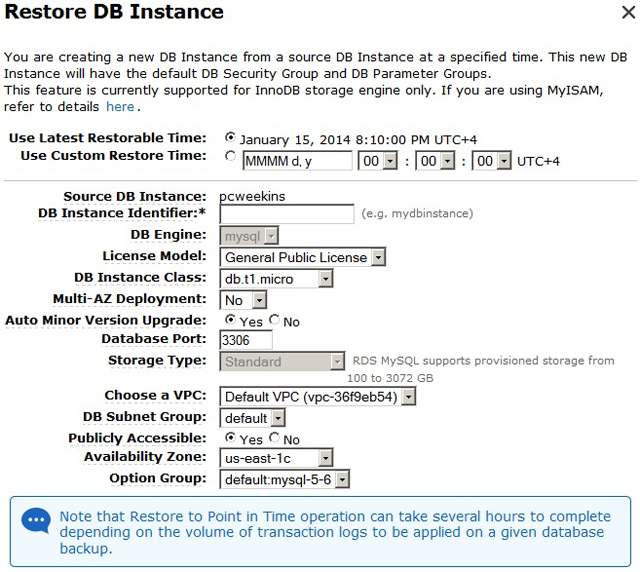Click the Multi-AZ Deployment label

[x=129, y=299]
